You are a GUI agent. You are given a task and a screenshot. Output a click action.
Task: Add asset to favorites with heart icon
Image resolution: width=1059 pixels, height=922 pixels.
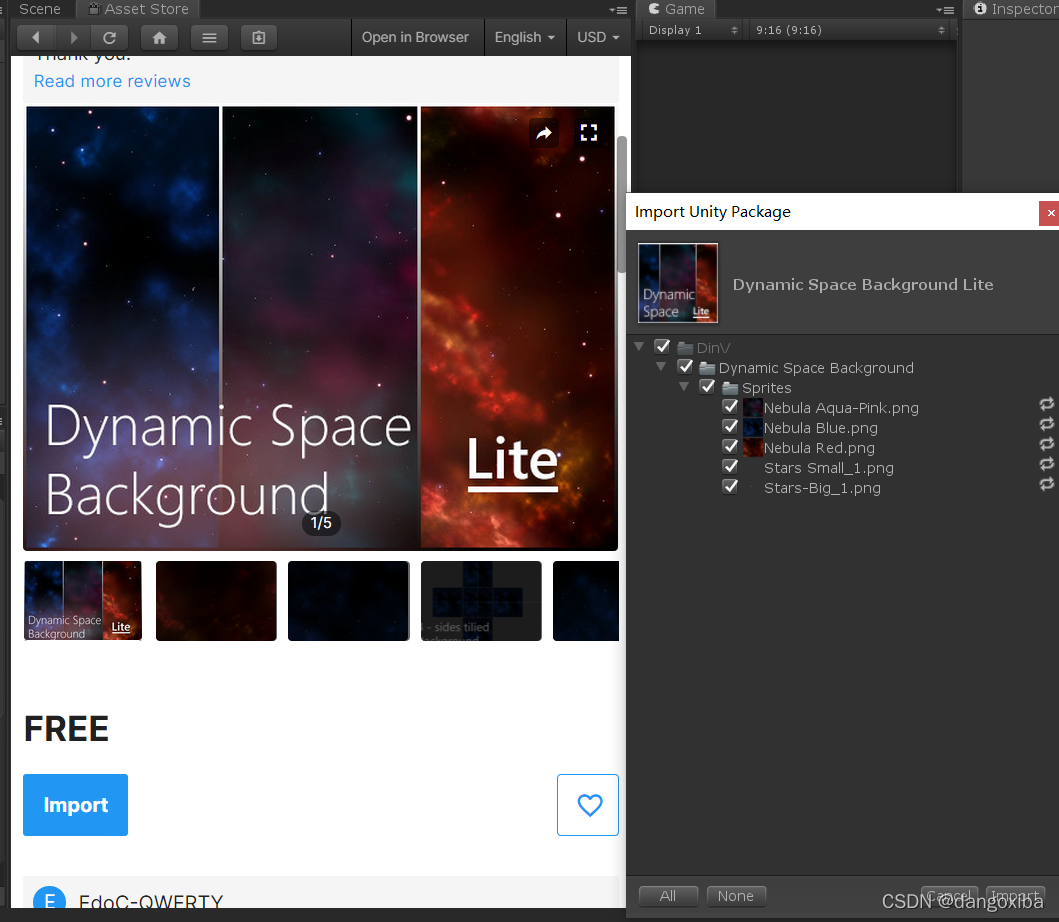point(588,804)
